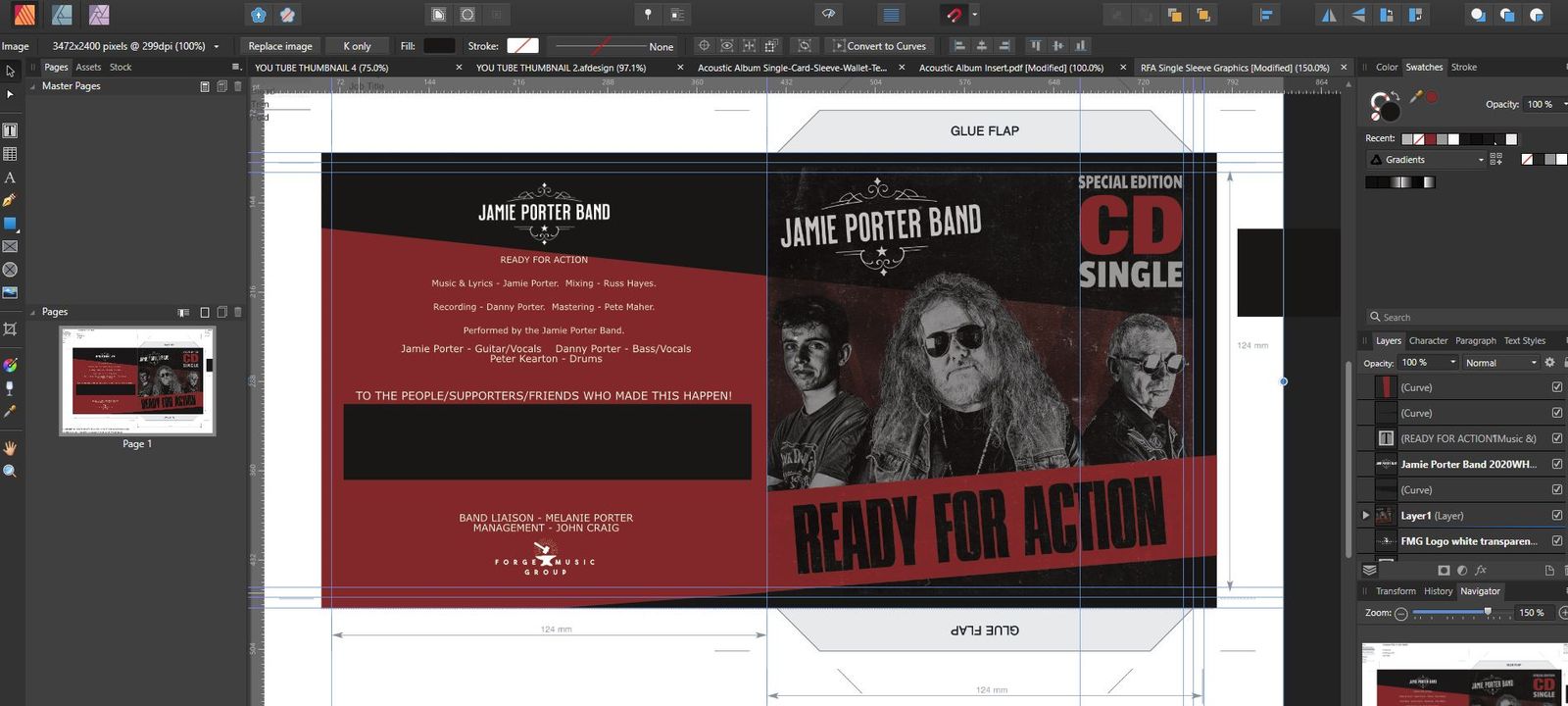Expand the Layer1 group in Layers
This screenshot has height=706, width=1568.
(1365, 515)
